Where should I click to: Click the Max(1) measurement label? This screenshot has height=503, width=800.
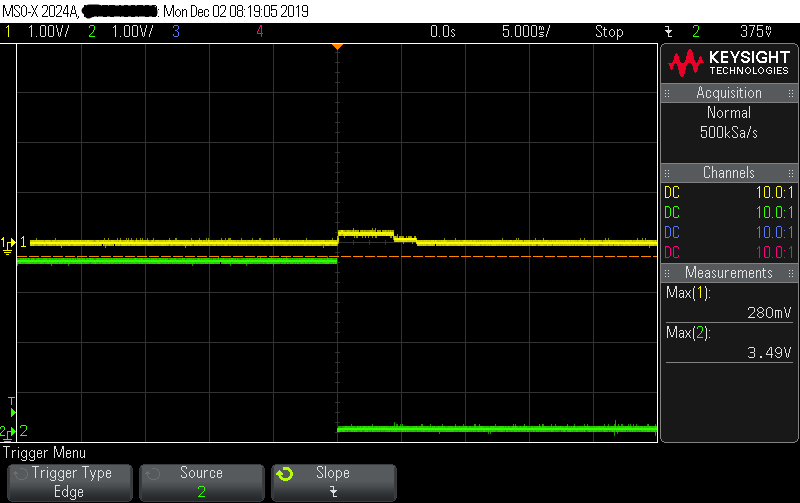(x=688, y=293)
